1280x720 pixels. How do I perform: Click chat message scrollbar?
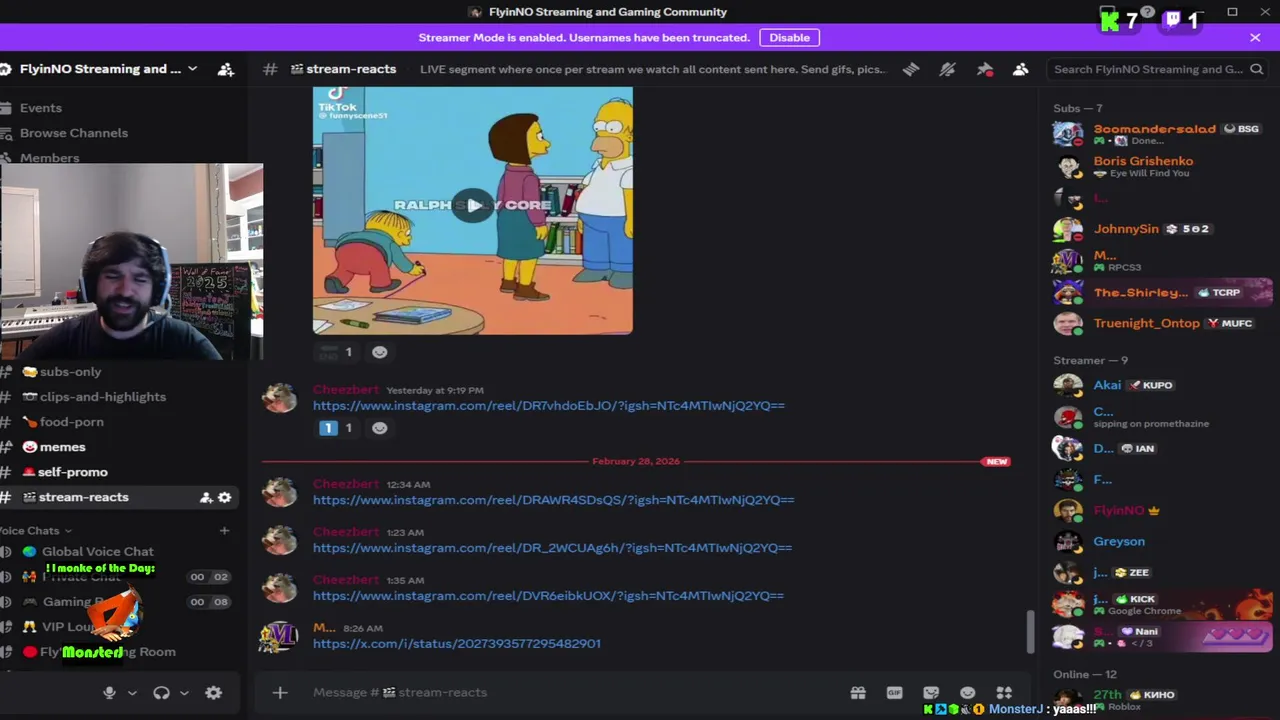[x=1031, y=630]
